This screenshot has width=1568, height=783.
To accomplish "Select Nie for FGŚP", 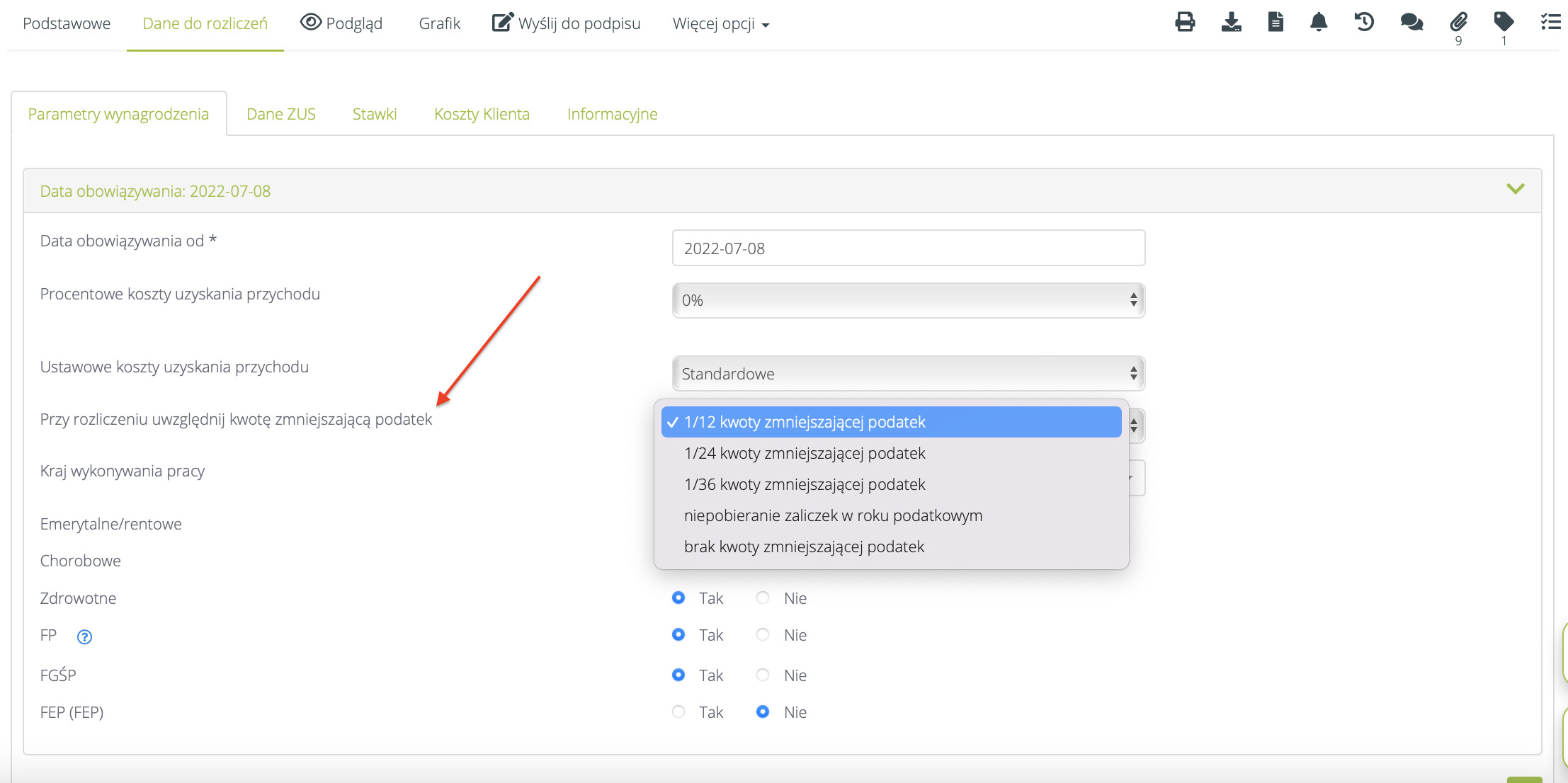I will click(763, 675).
